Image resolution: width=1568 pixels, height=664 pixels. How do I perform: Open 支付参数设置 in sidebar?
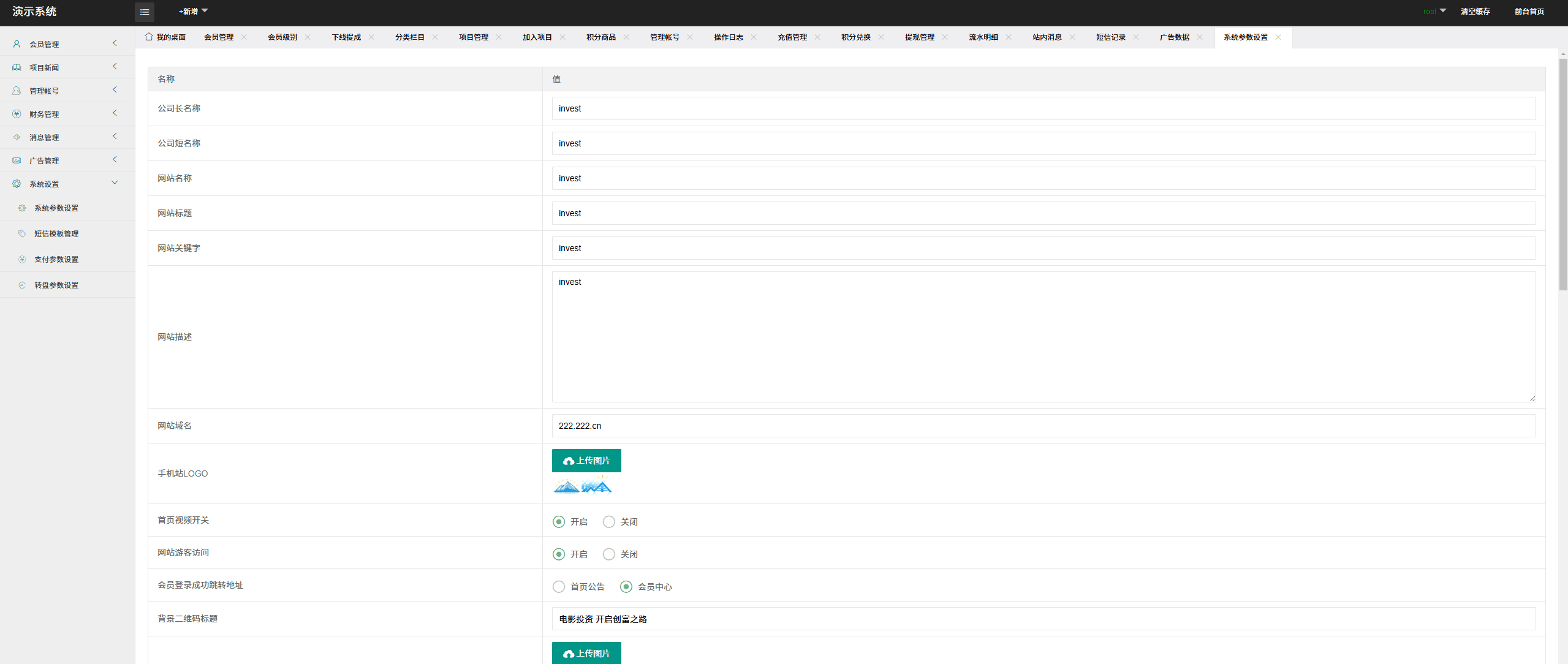(x=56, y=260)
